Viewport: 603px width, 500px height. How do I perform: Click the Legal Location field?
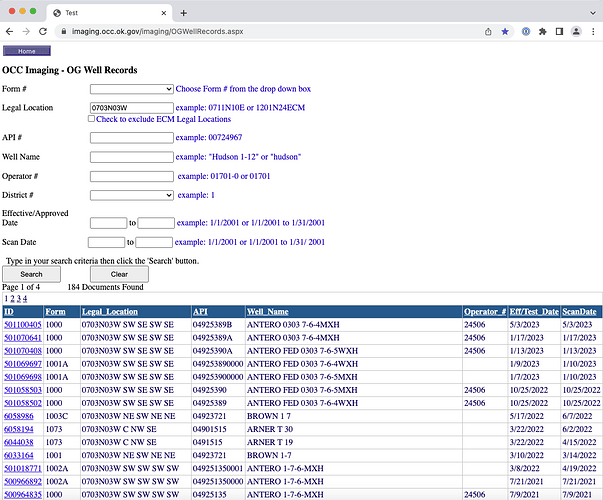click(x=132, y=108)
